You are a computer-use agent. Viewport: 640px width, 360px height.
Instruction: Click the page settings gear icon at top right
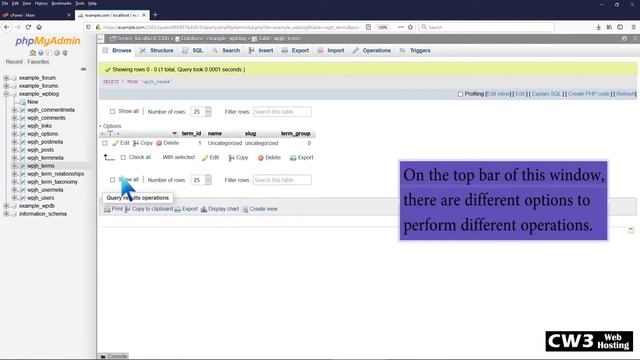(624, 38)
